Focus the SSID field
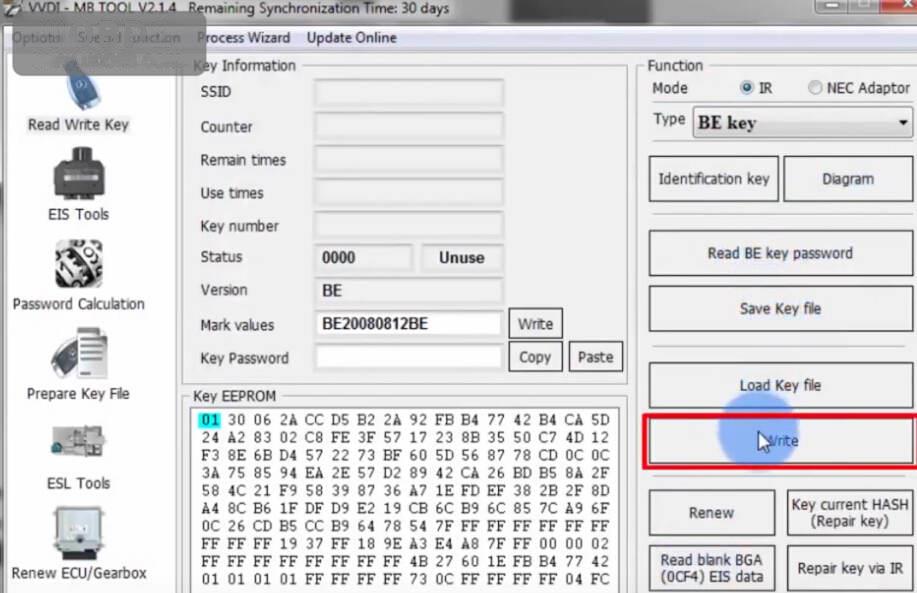The height and width of the screenshot is (593, 917). (x=409, y=92)
